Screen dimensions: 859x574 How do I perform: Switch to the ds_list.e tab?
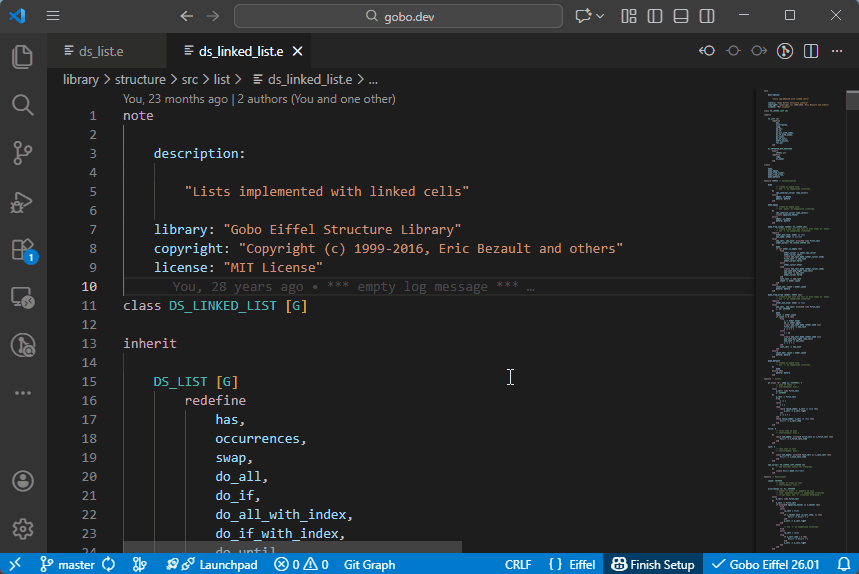[100, 51]
